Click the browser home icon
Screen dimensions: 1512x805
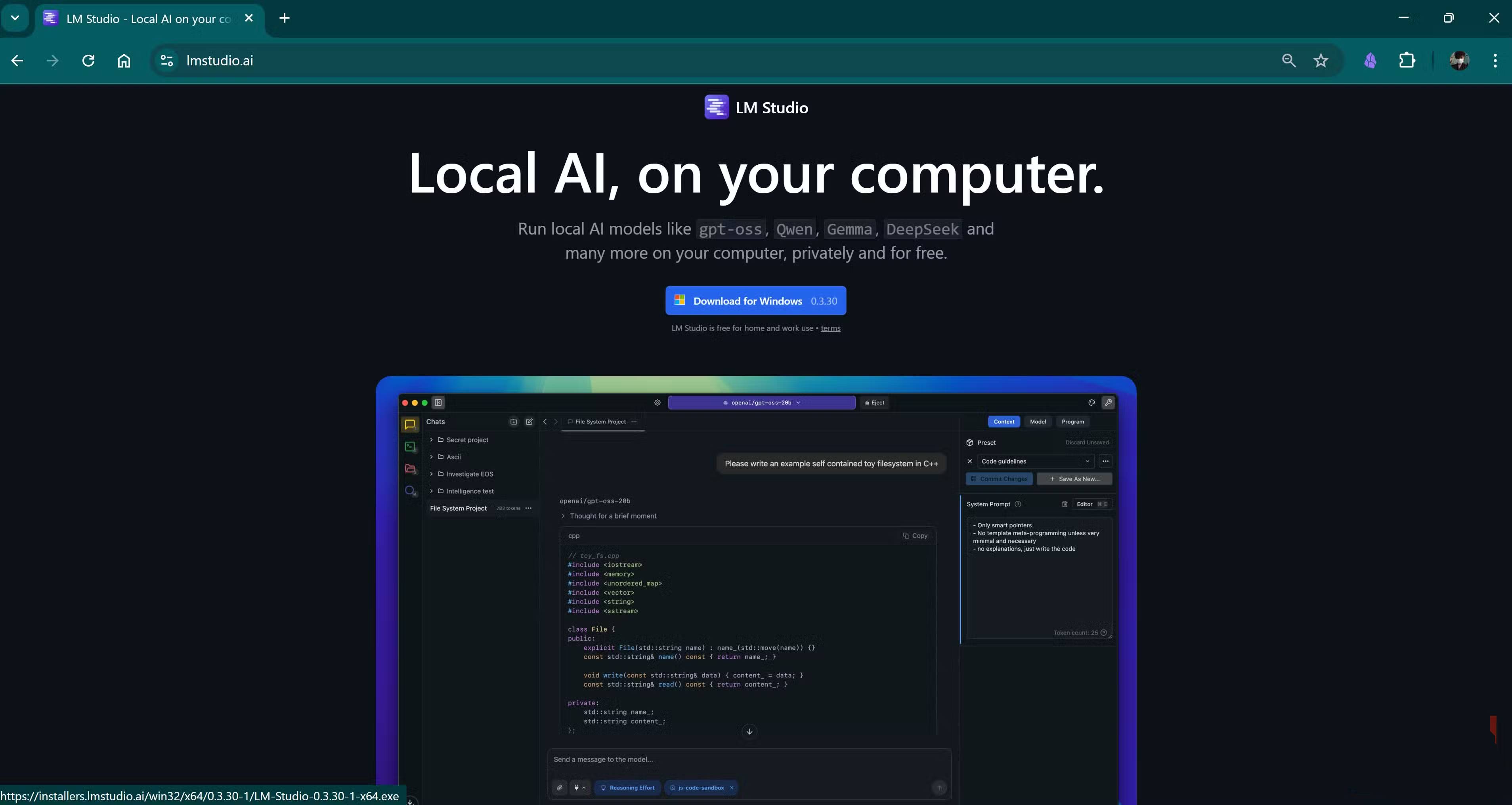tap(124, 61)
